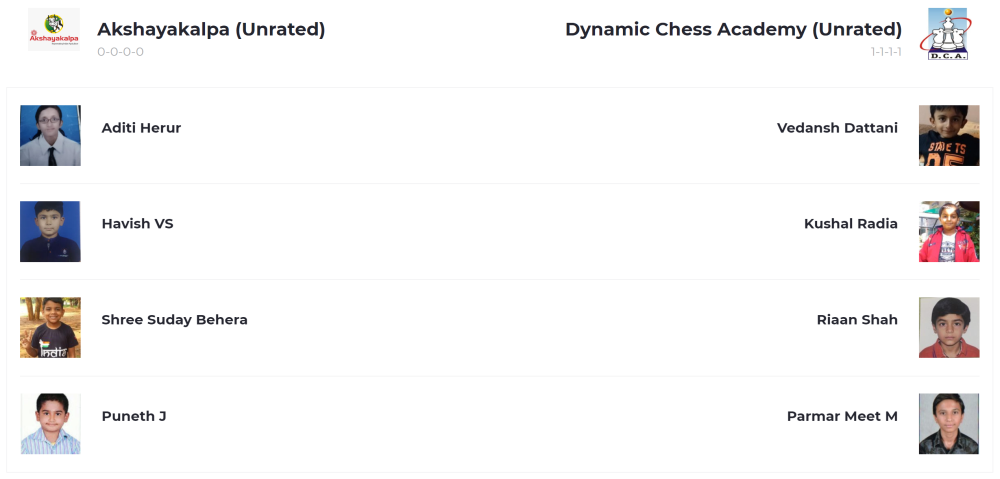The image size is (1000, 479).
Task: Click the name Kushal Radia
Action: [850, 224]
